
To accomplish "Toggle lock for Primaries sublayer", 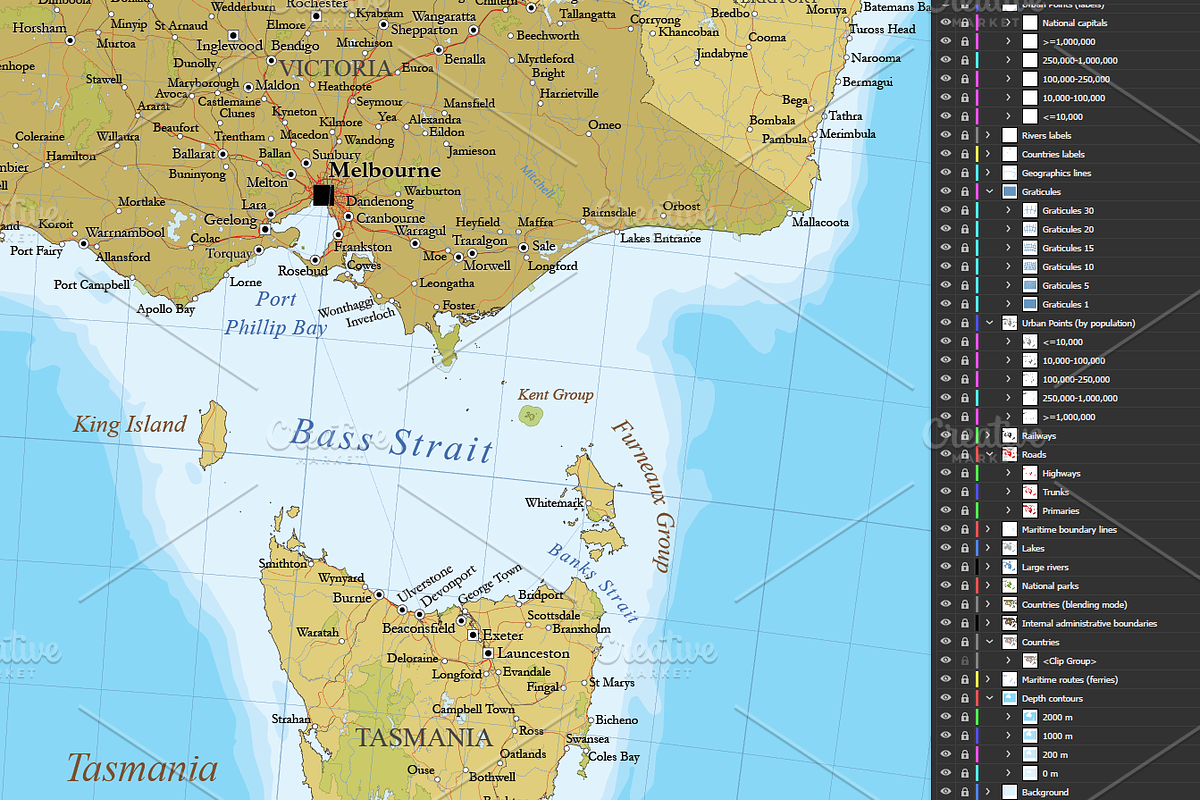I will pos(964,511).
